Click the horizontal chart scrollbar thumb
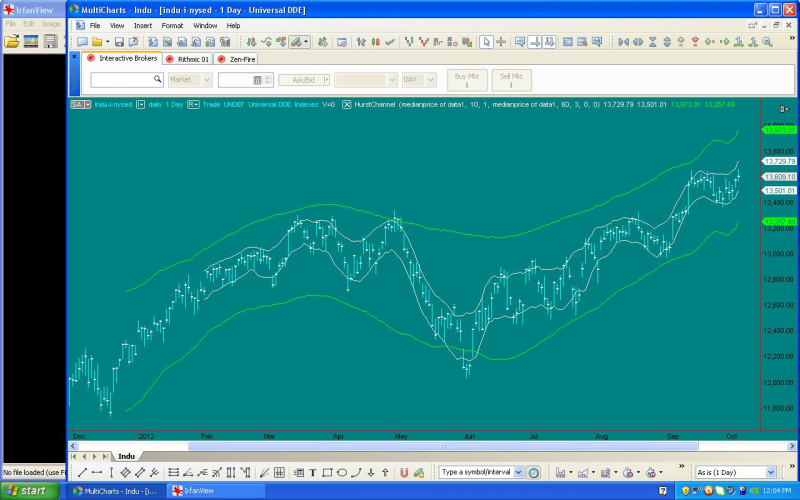 [x=443, y=446]
